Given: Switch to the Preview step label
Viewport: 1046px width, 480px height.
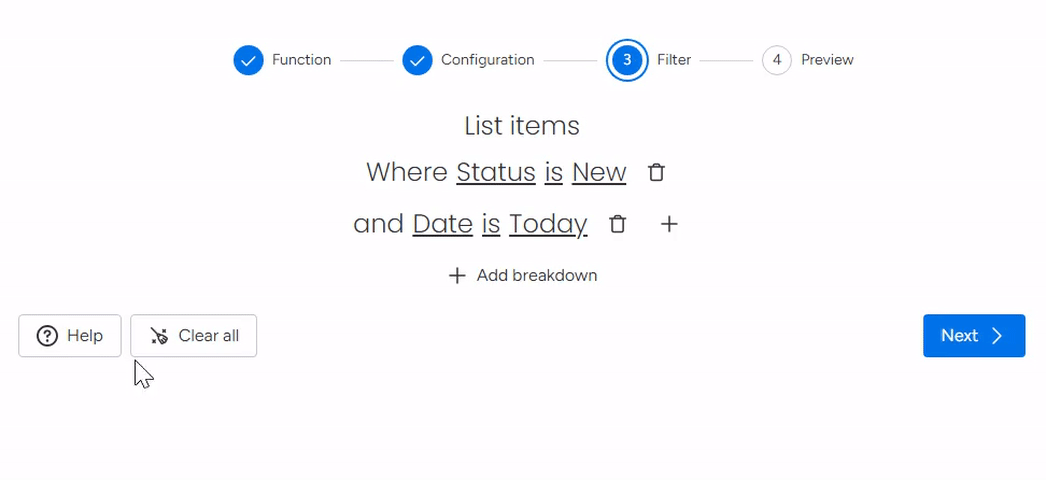Looking at the screenshot, I should [827, 60].
